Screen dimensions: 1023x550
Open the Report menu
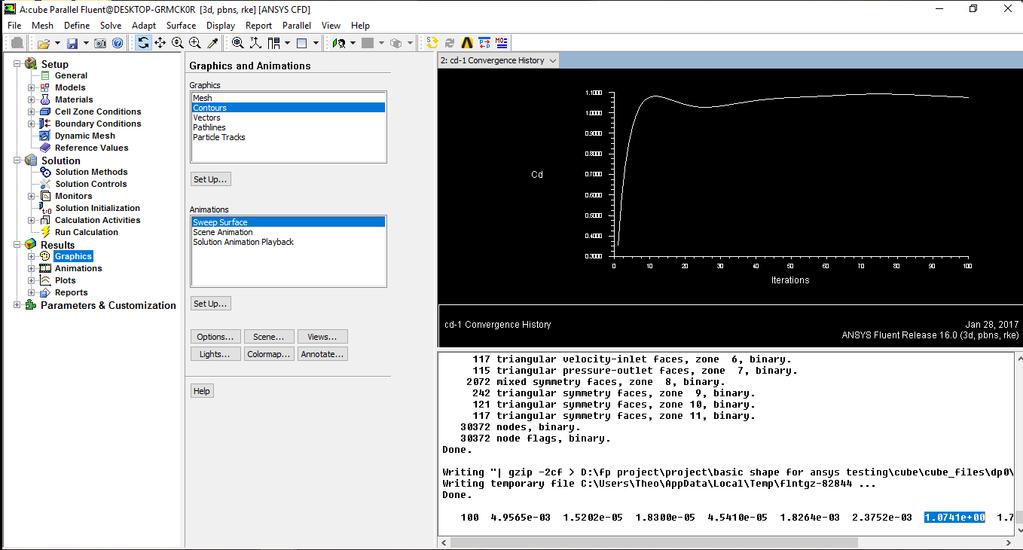(258, 25)
